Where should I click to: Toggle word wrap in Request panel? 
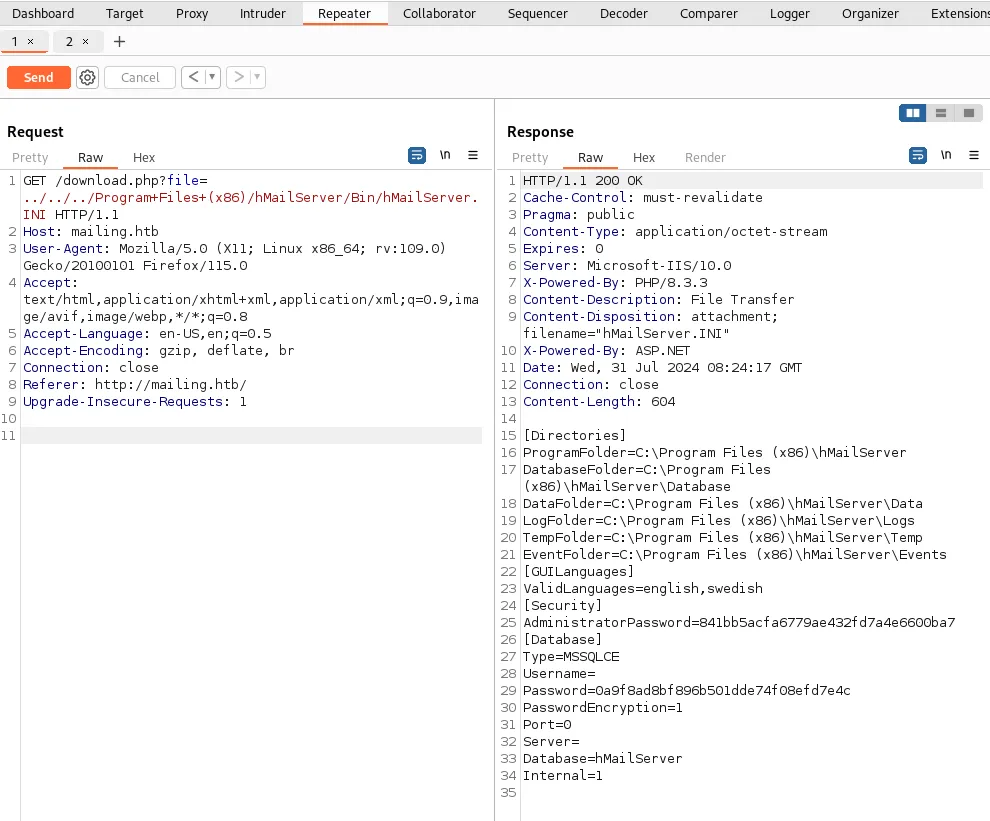(417, 155)
